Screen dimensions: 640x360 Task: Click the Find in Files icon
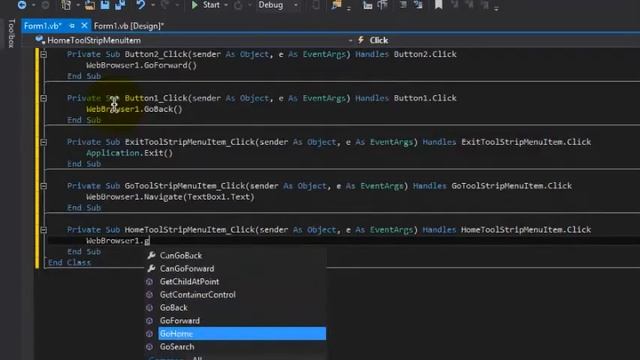click(x=336, y=5)
